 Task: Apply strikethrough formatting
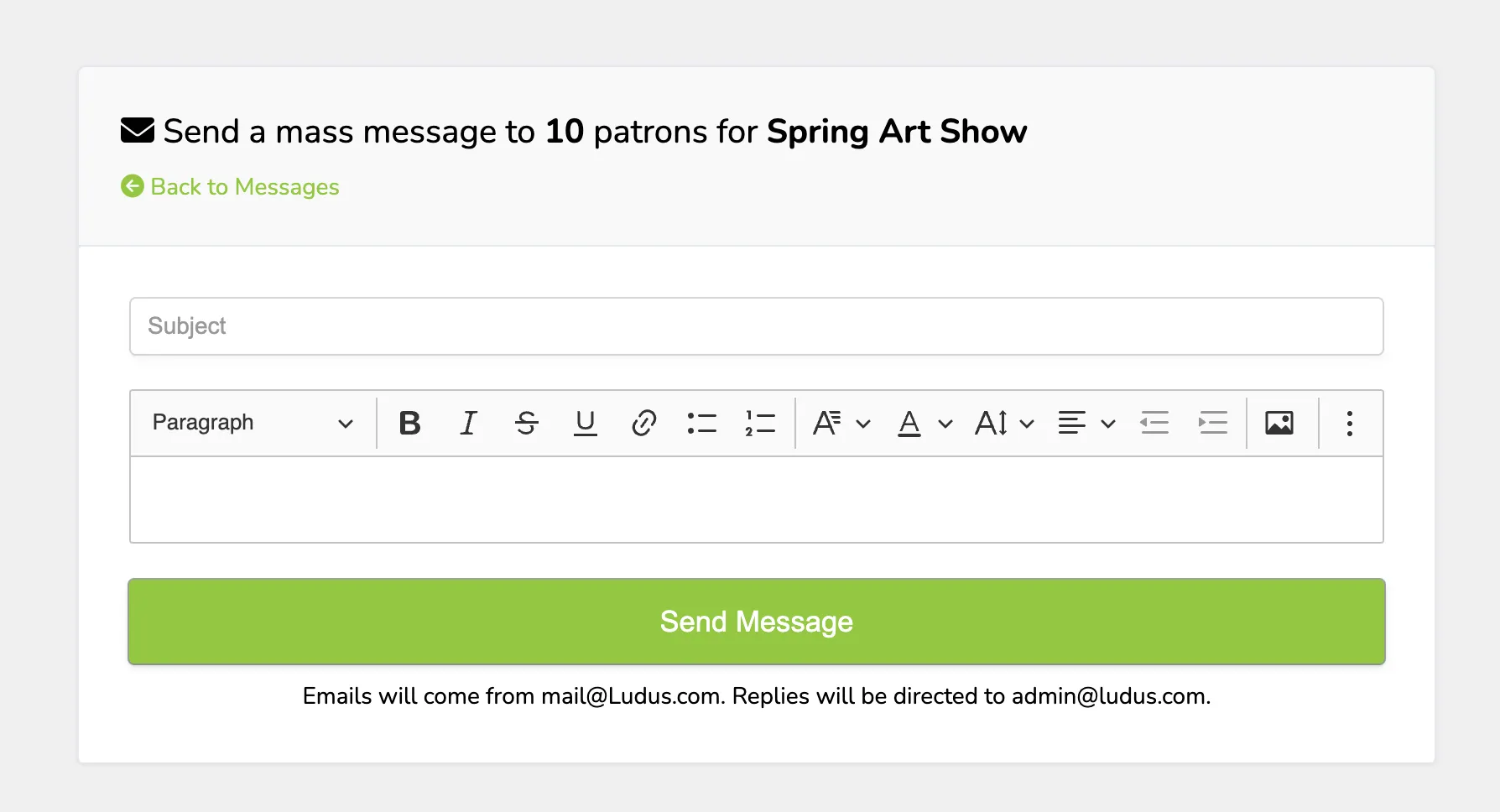pos(527,423)
